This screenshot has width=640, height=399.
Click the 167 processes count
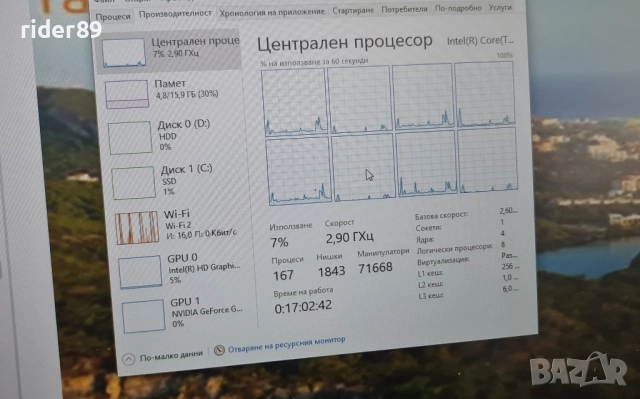(x=283, y=275)
